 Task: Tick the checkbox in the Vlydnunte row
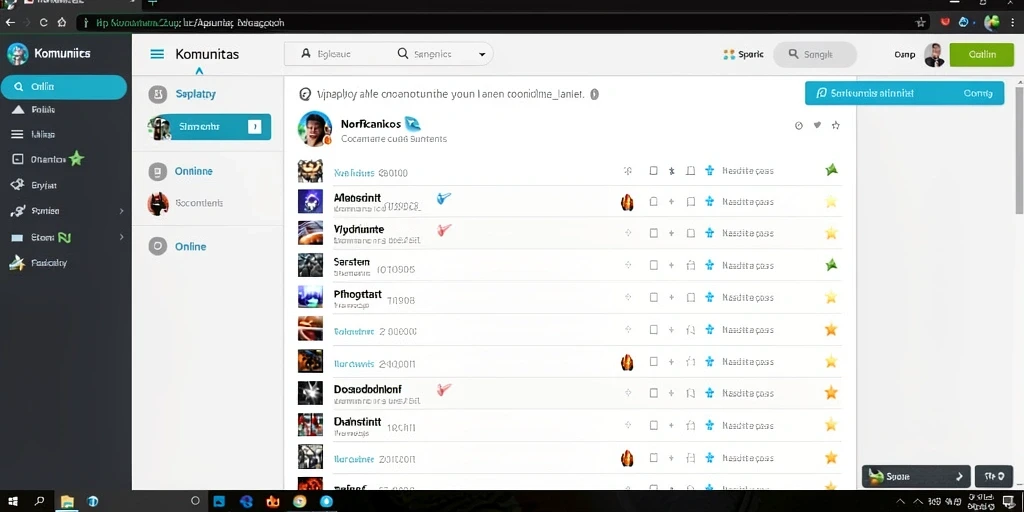[x=653, y=233]
